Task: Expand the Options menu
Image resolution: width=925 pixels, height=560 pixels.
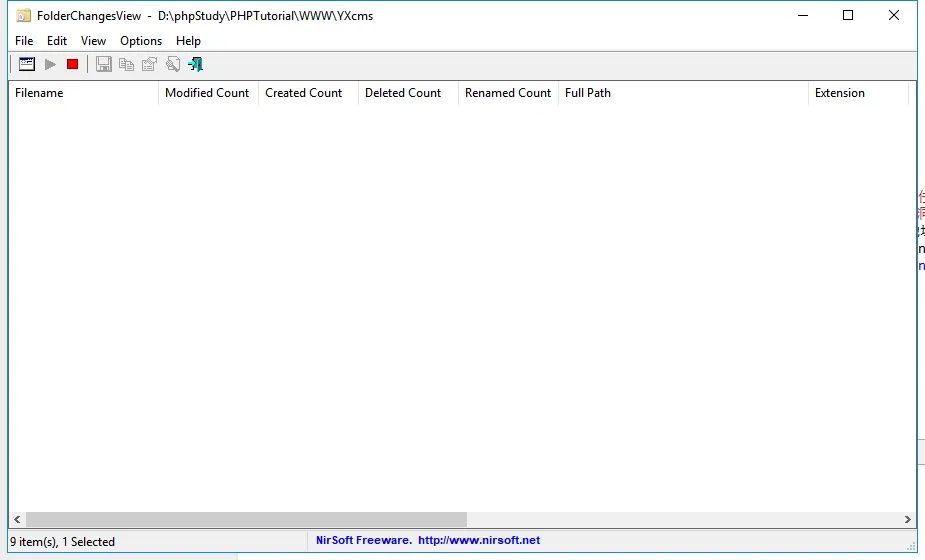Action: 141,41
